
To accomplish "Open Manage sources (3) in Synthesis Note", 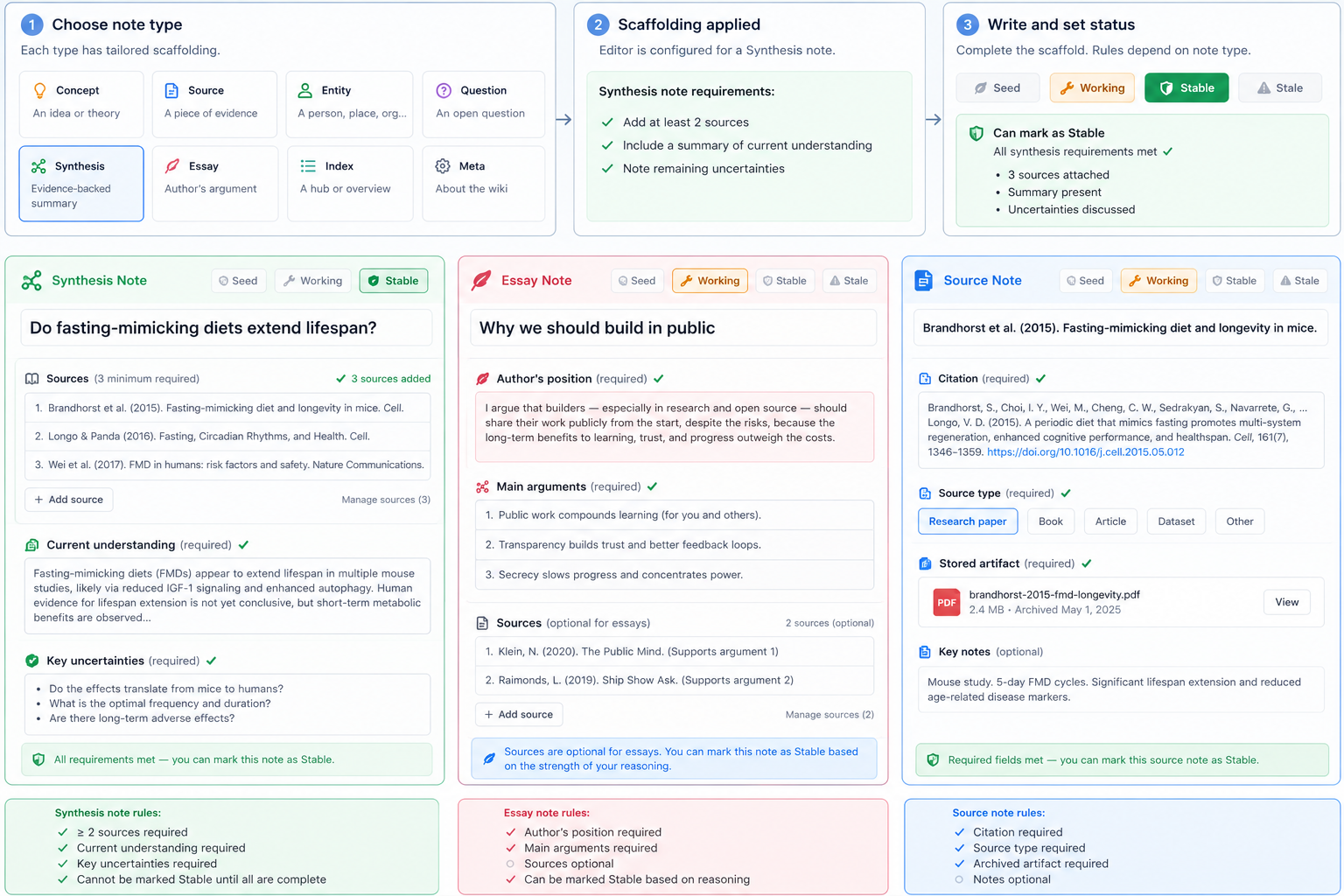I will pos(386,500).
